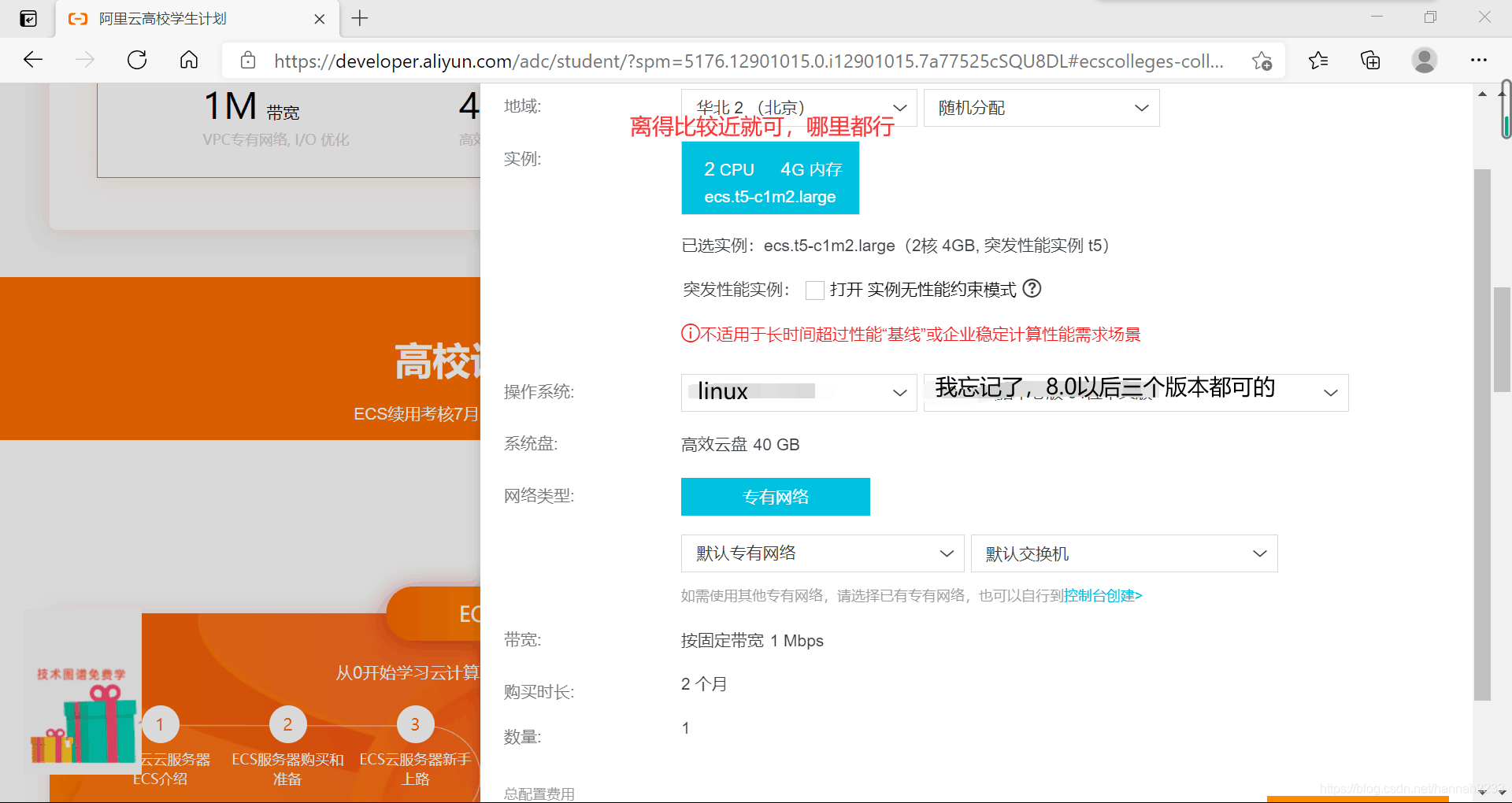Add this page to favorites star
Screen dimensions: 1512x803
click(x=1262, y=61)
